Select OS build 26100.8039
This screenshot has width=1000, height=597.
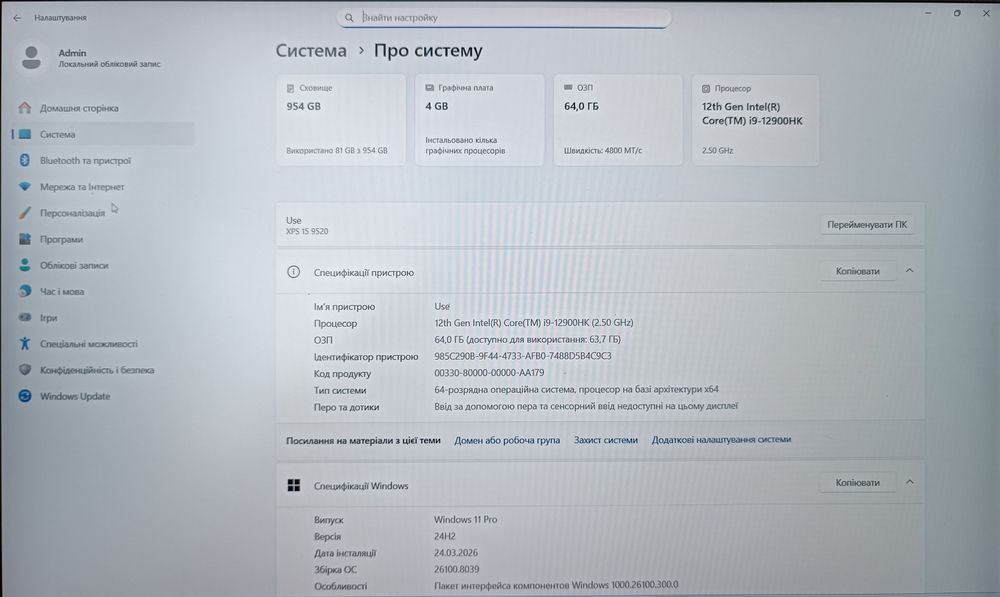(456, 570)
